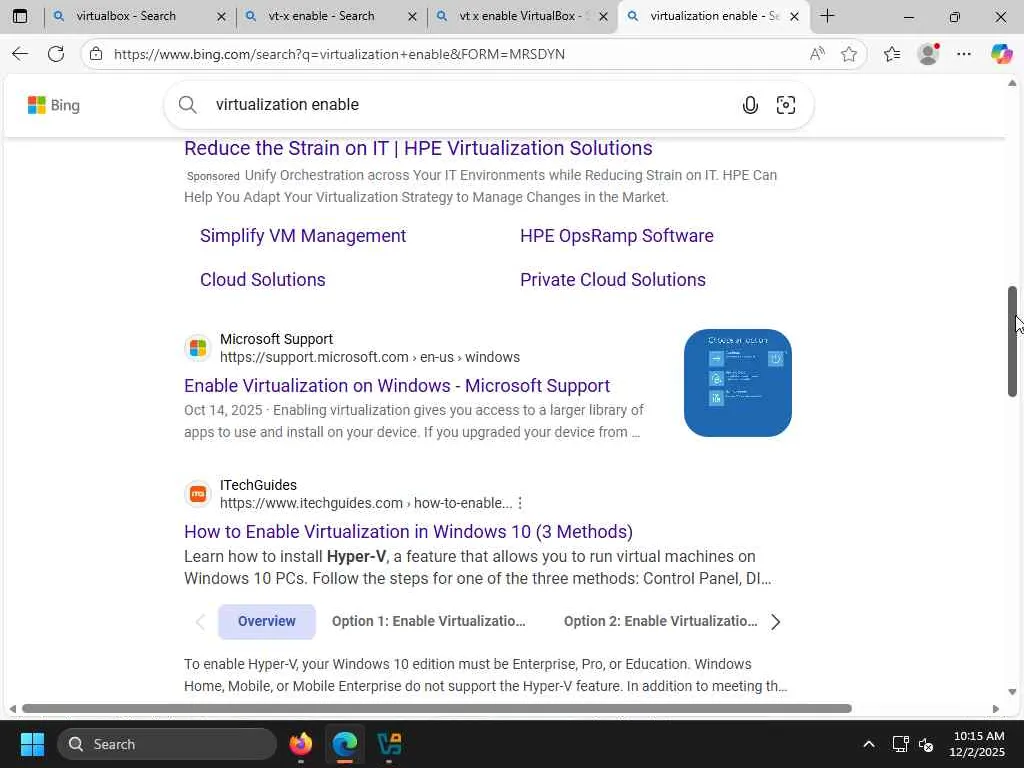
Task: Show hidden system tray icons
Action: coord(869,744)
